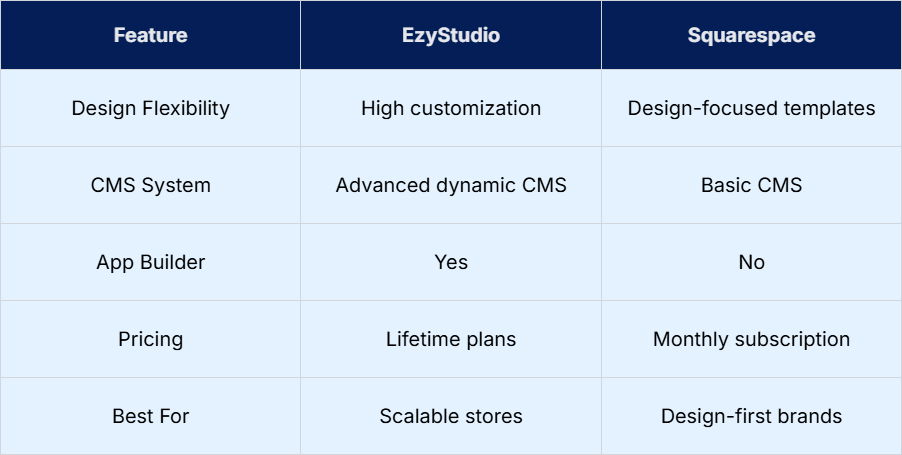Click the Yes cell under EzyStudio

[x=451, y=262]
